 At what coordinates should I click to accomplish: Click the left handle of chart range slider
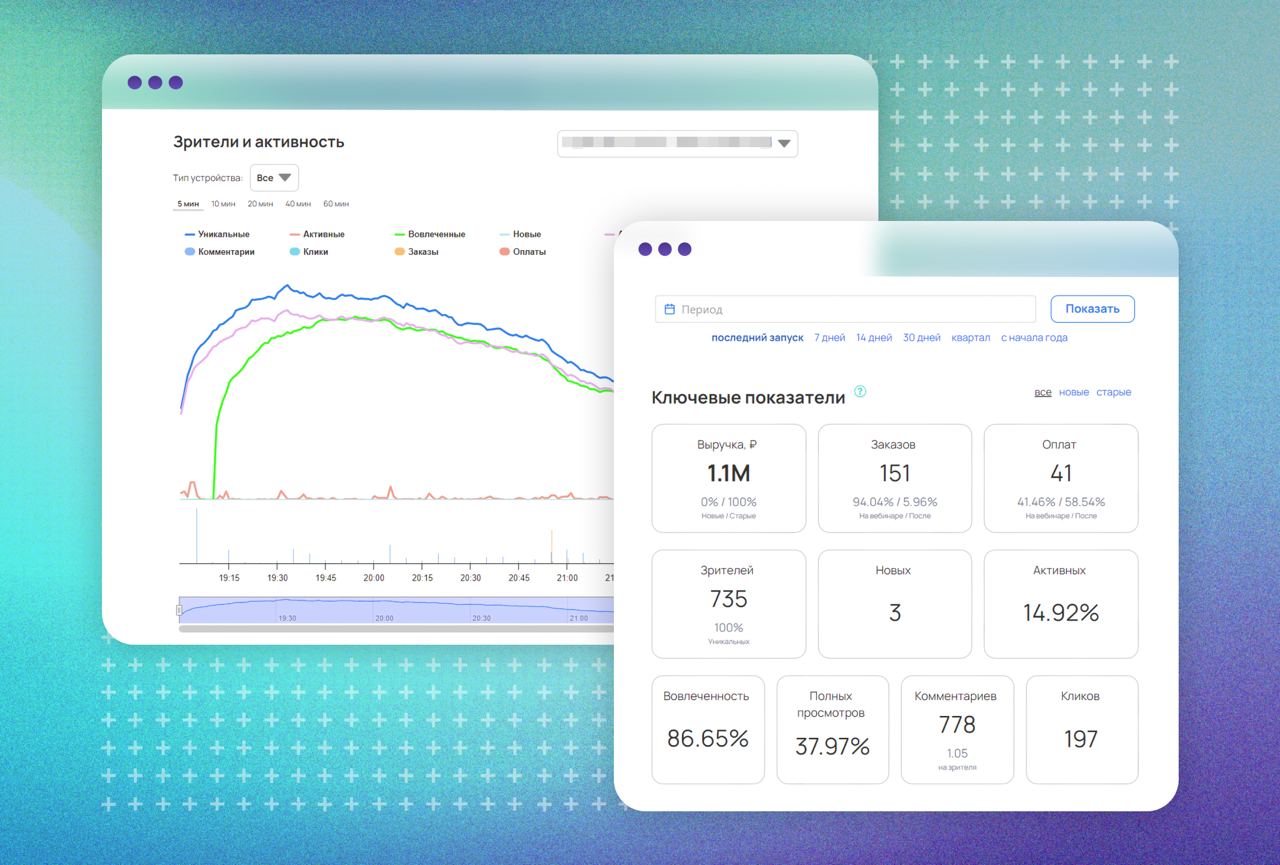(x=180, y=609)
